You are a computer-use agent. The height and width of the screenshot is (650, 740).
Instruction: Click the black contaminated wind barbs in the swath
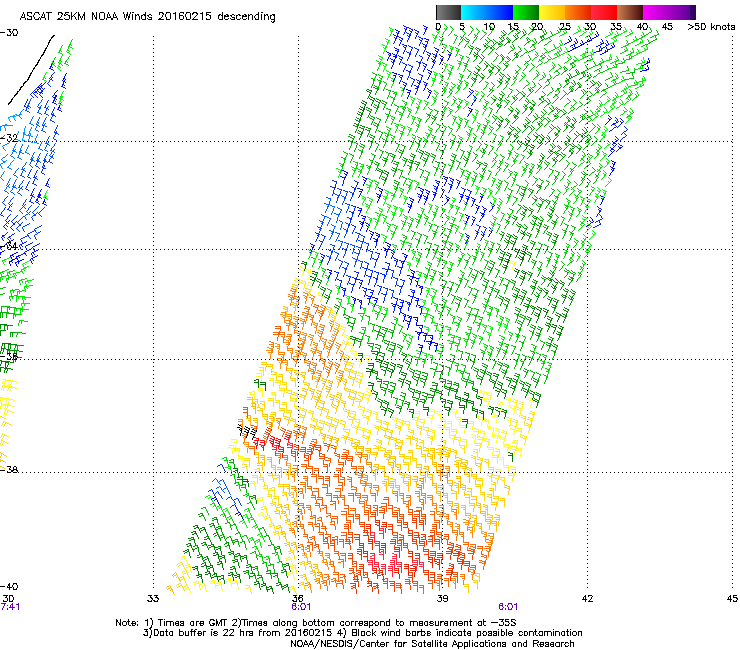pyautogui.click(x=248, y=431)
